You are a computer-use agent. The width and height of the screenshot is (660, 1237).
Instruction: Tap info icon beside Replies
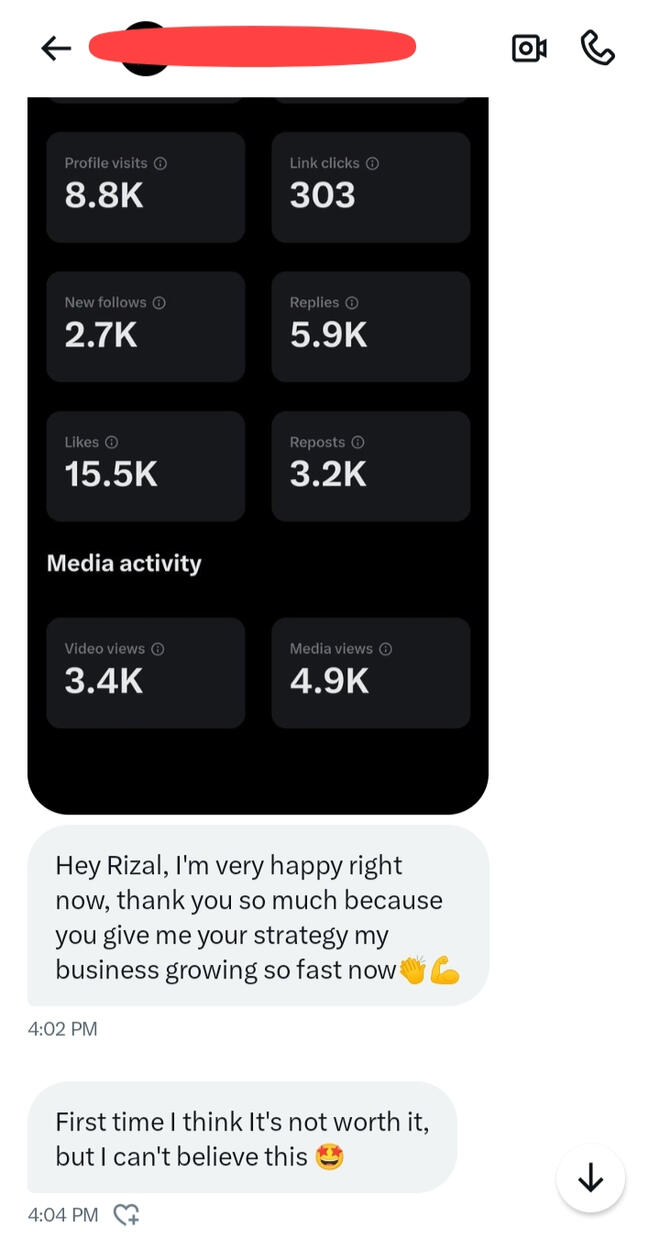[352, 302]
